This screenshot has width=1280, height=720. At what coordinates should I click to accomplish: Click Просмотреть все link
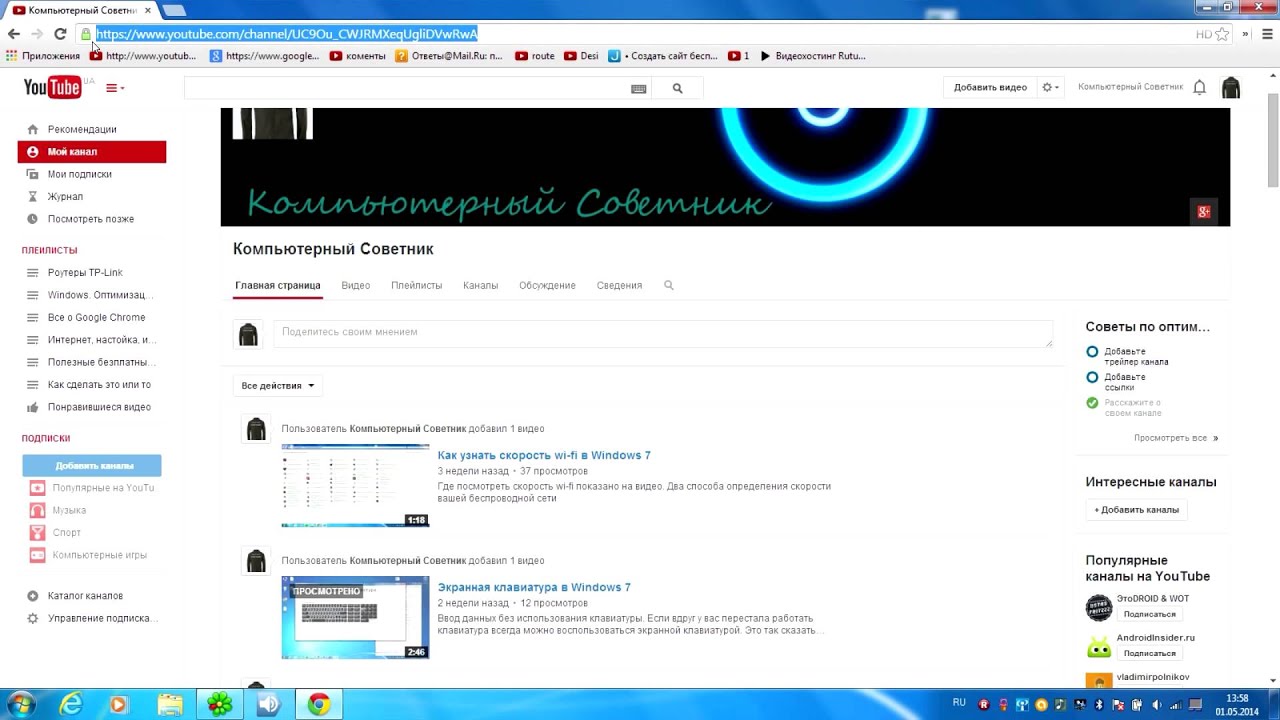[x=1175, y=438]
